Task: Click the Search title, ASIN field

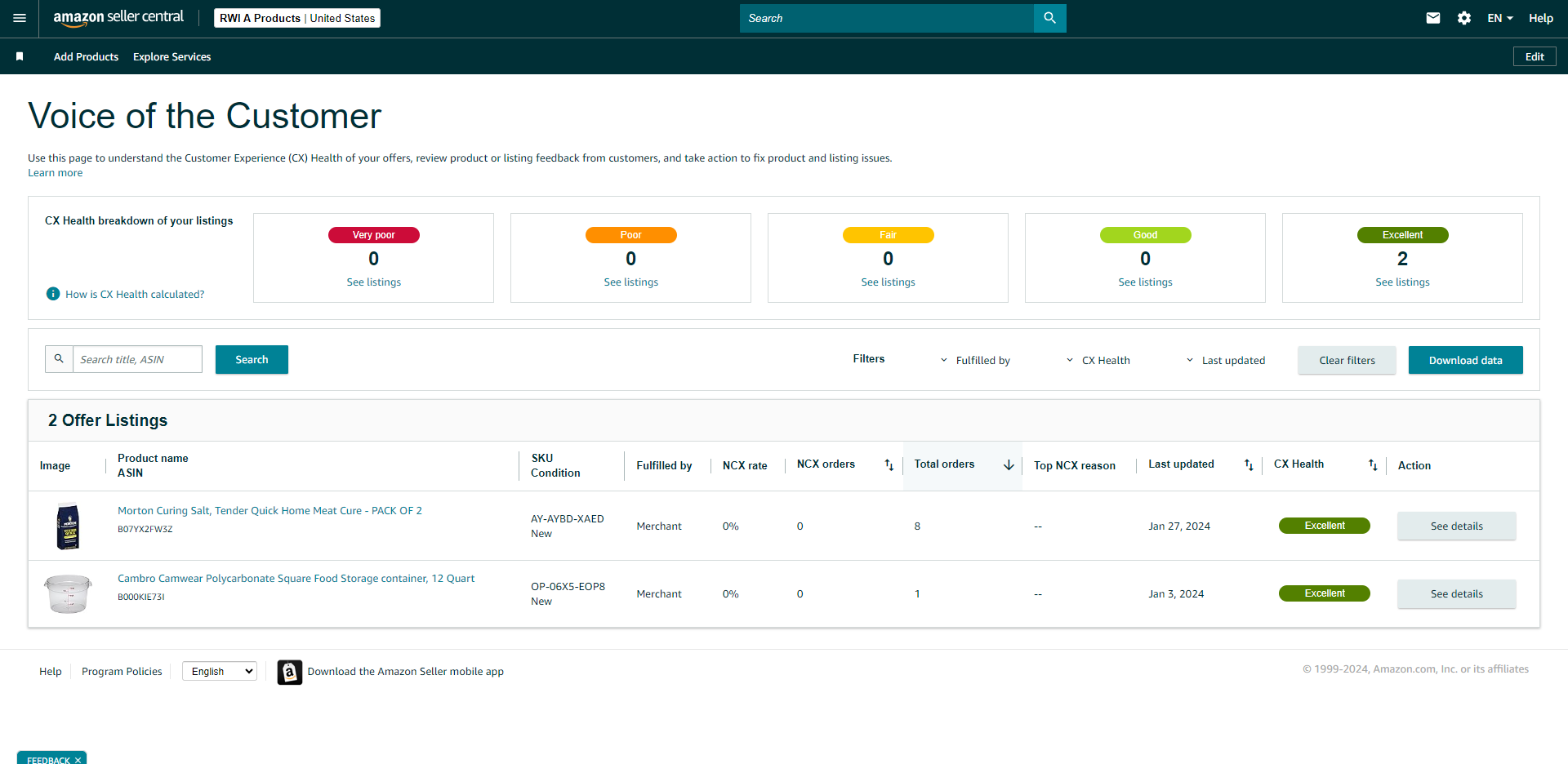Action: (x=137, y=359)
